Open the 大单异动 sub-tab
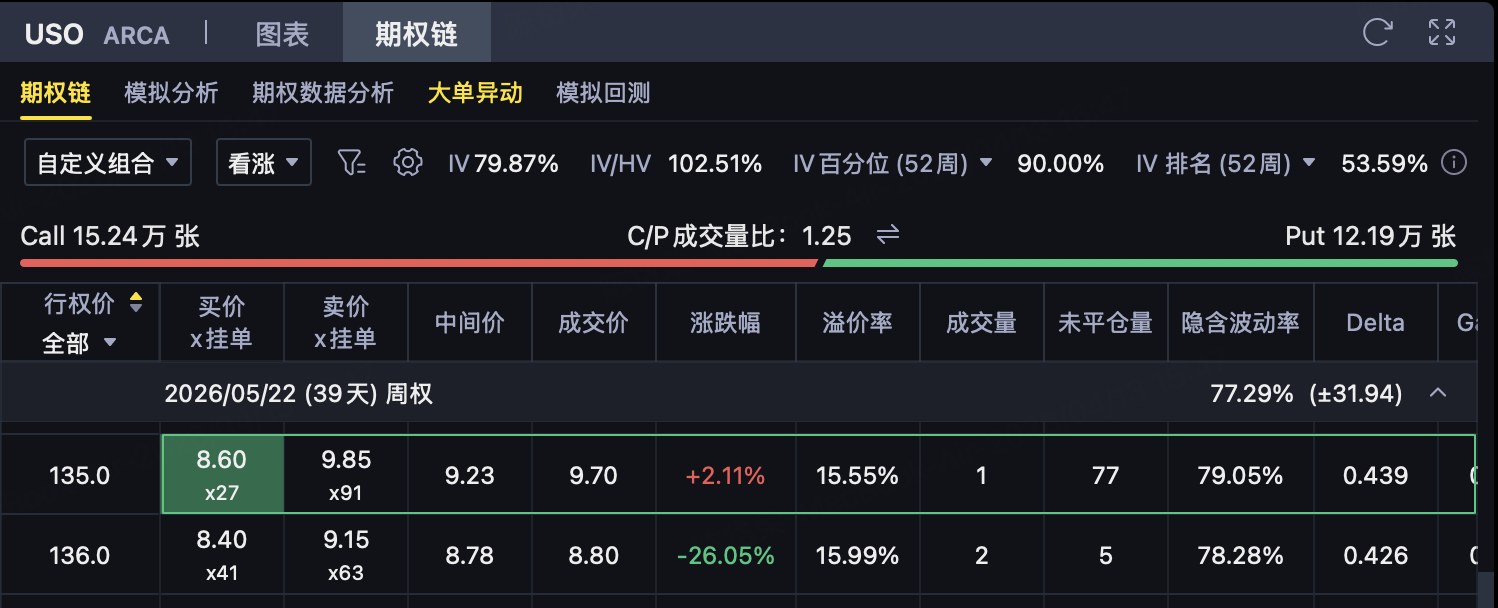The image size is (1498, 608). 475,93
